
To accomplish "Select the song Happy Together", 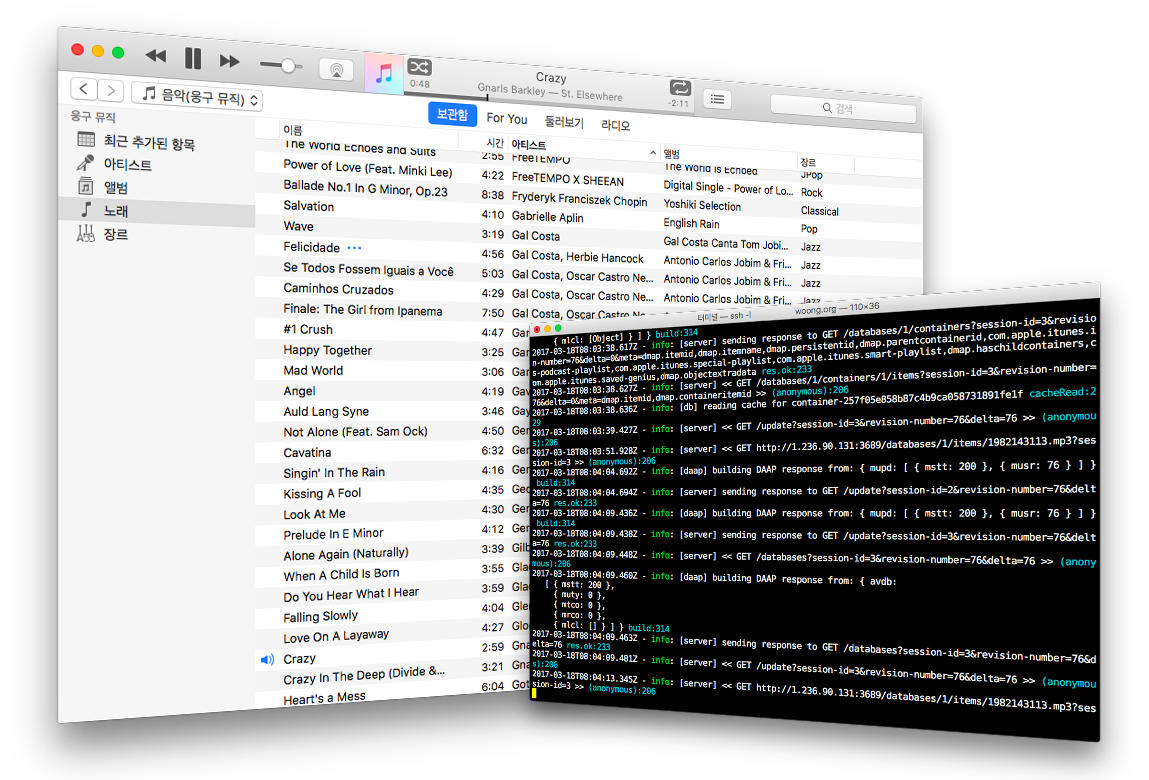I will [x=328, y=350].
